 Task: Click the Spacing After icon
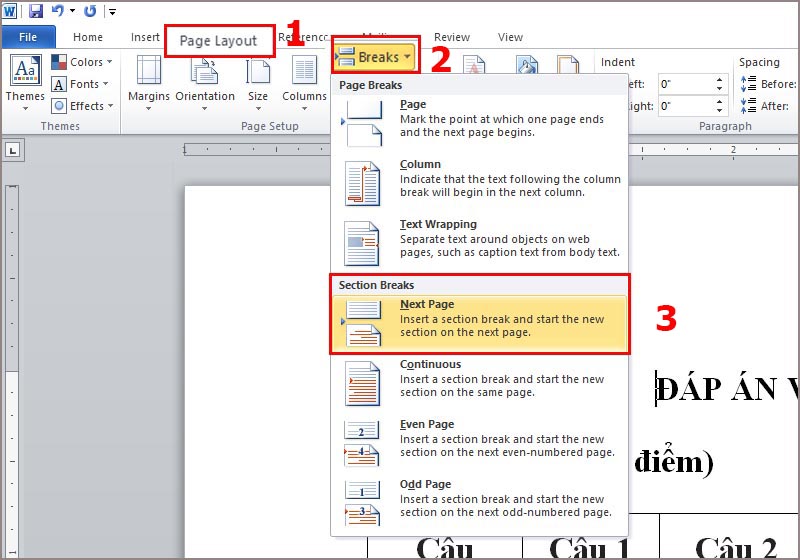coord(748,106)
